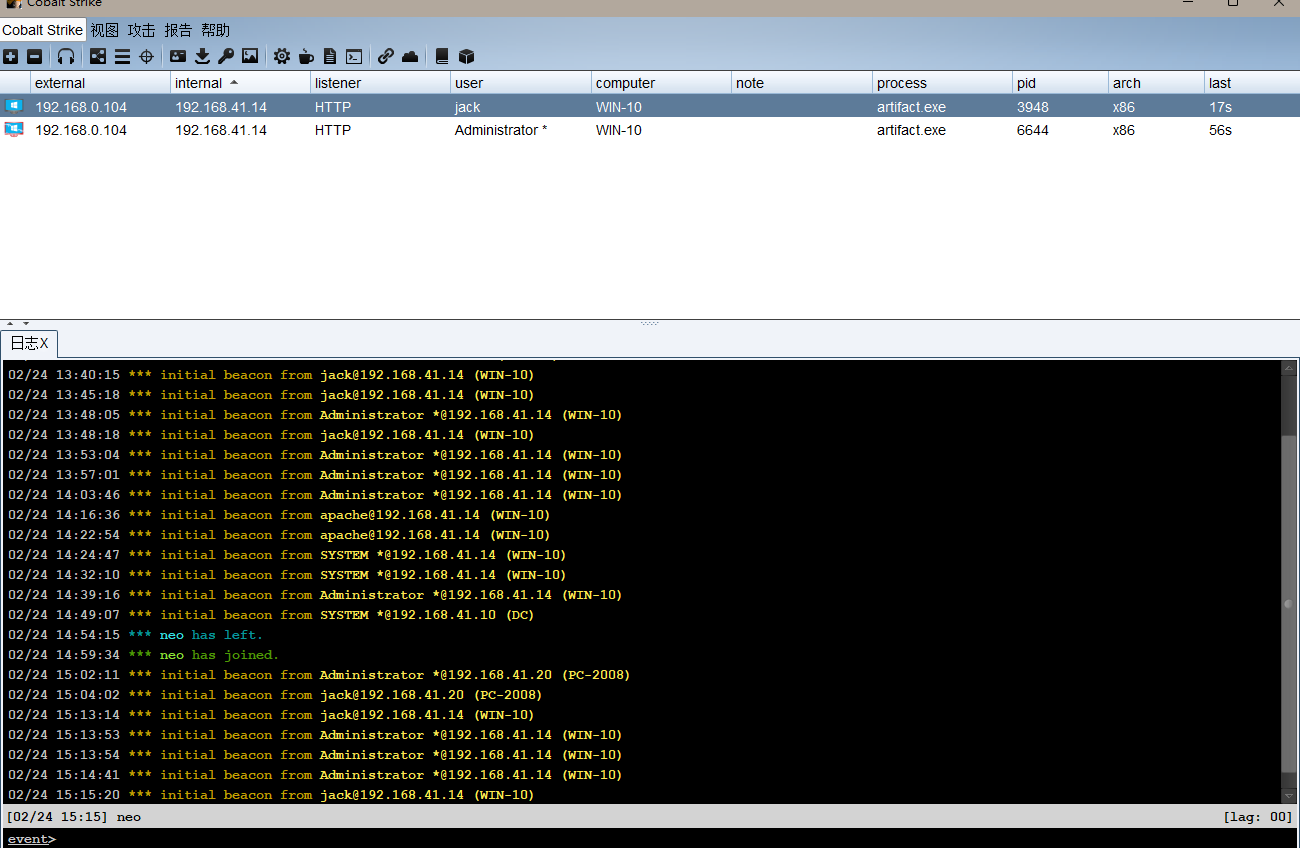The width and height of the screenshot is (1300, 848).
Task: Open About with the cube icon
Action: coord(466,57)
